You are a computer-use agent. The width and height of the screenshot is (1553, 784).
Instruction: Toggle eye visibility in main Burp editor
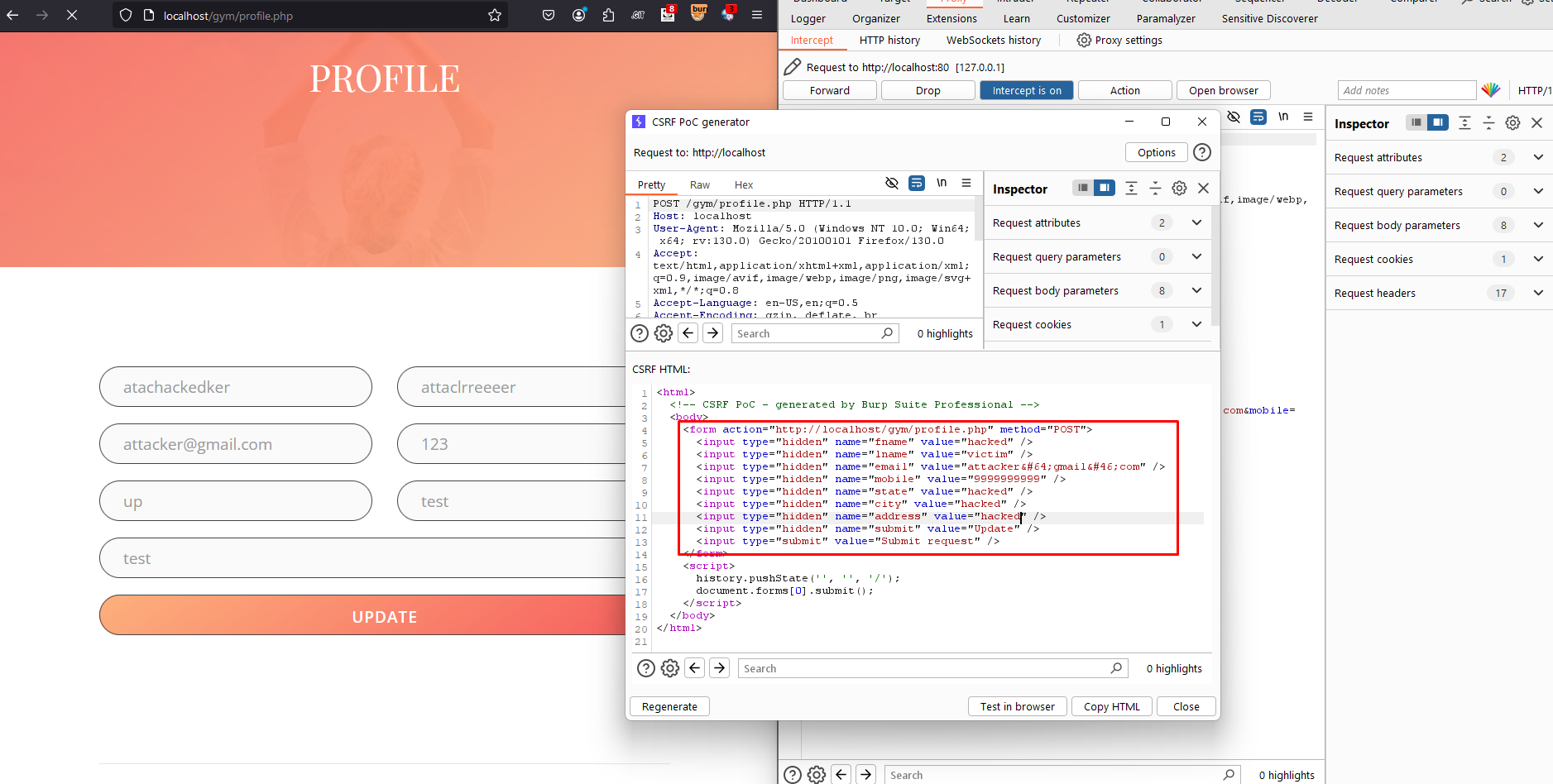(x=1234, y=117)
